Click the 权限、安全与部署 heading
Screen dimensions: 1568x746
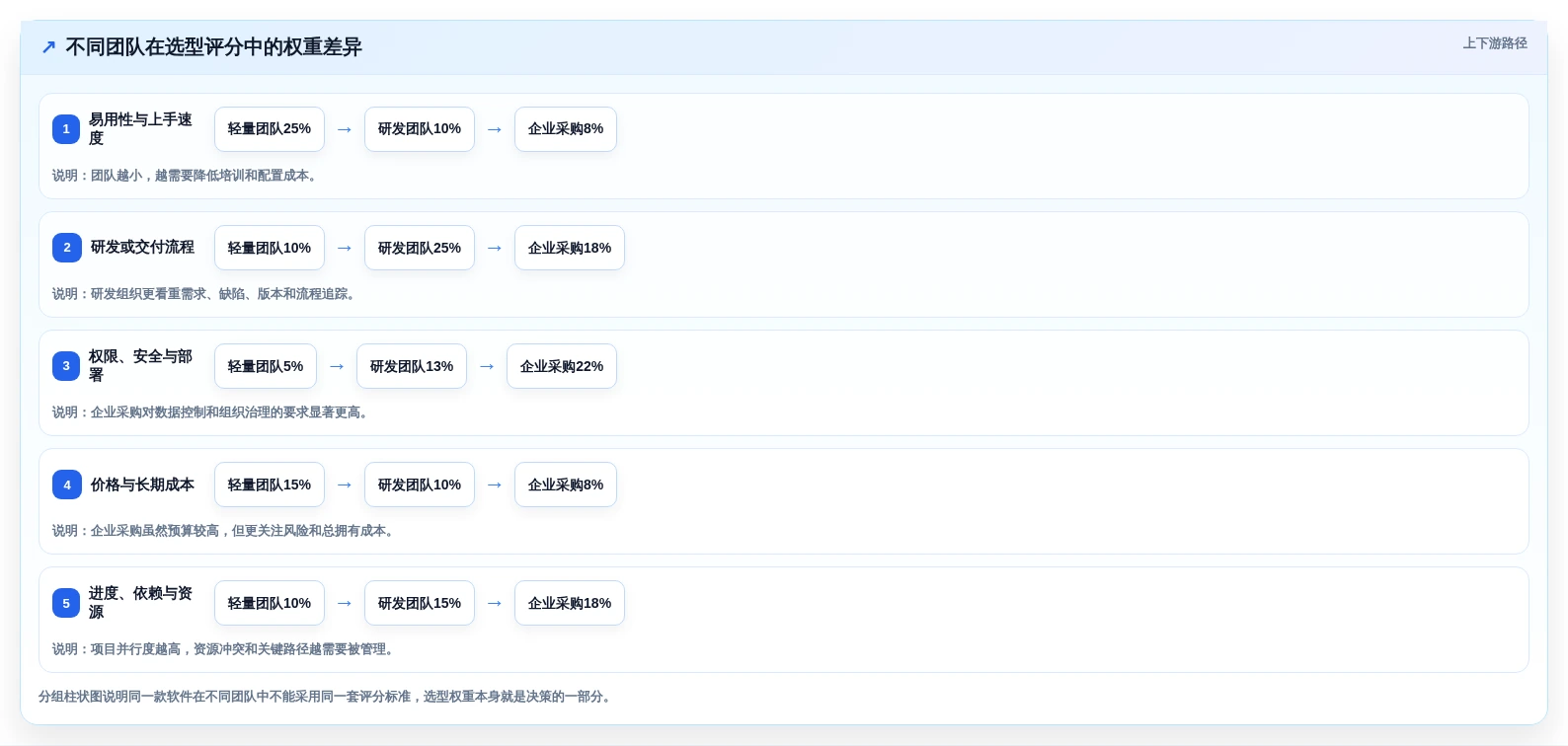(140, 366)
